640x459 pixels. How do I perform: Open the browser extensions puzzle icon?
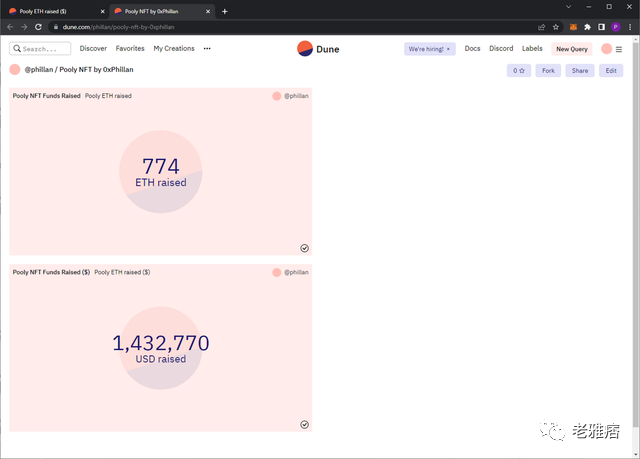point(587,27)
